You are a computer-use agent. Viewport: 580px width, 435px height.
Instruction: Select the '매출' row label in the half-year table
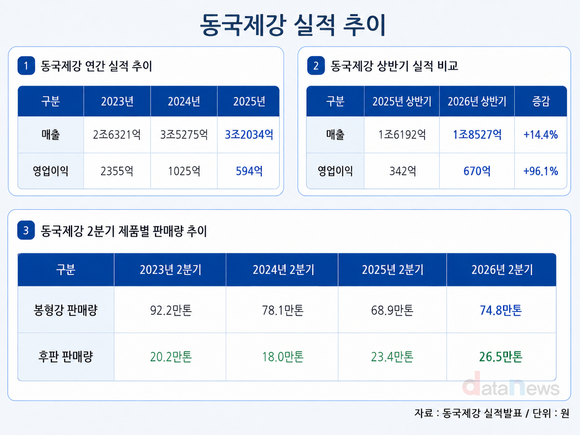coord(335,134)
